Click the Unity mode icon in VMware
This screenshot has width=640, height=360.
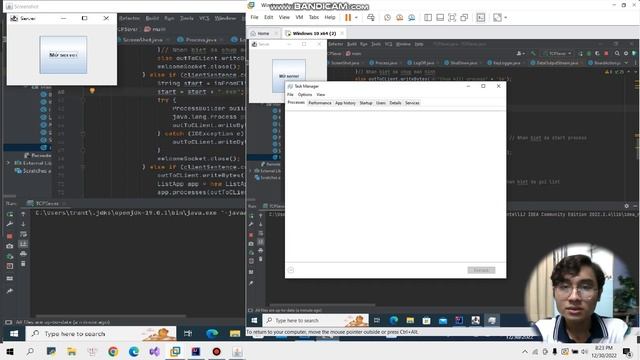click(x=464, y=18)
